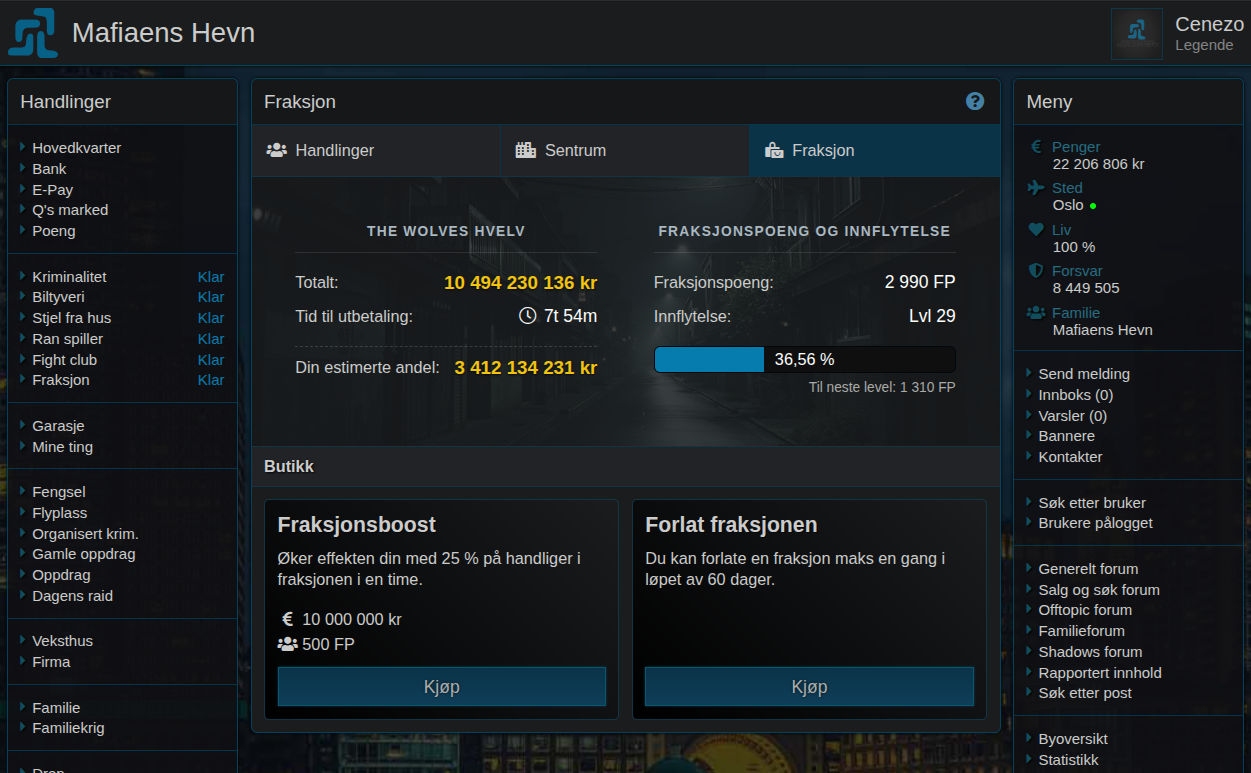Click the airplane icon next to Sted
Image resolution: width=1251 pixels, height=773 pixels.
coord(1036,187)
